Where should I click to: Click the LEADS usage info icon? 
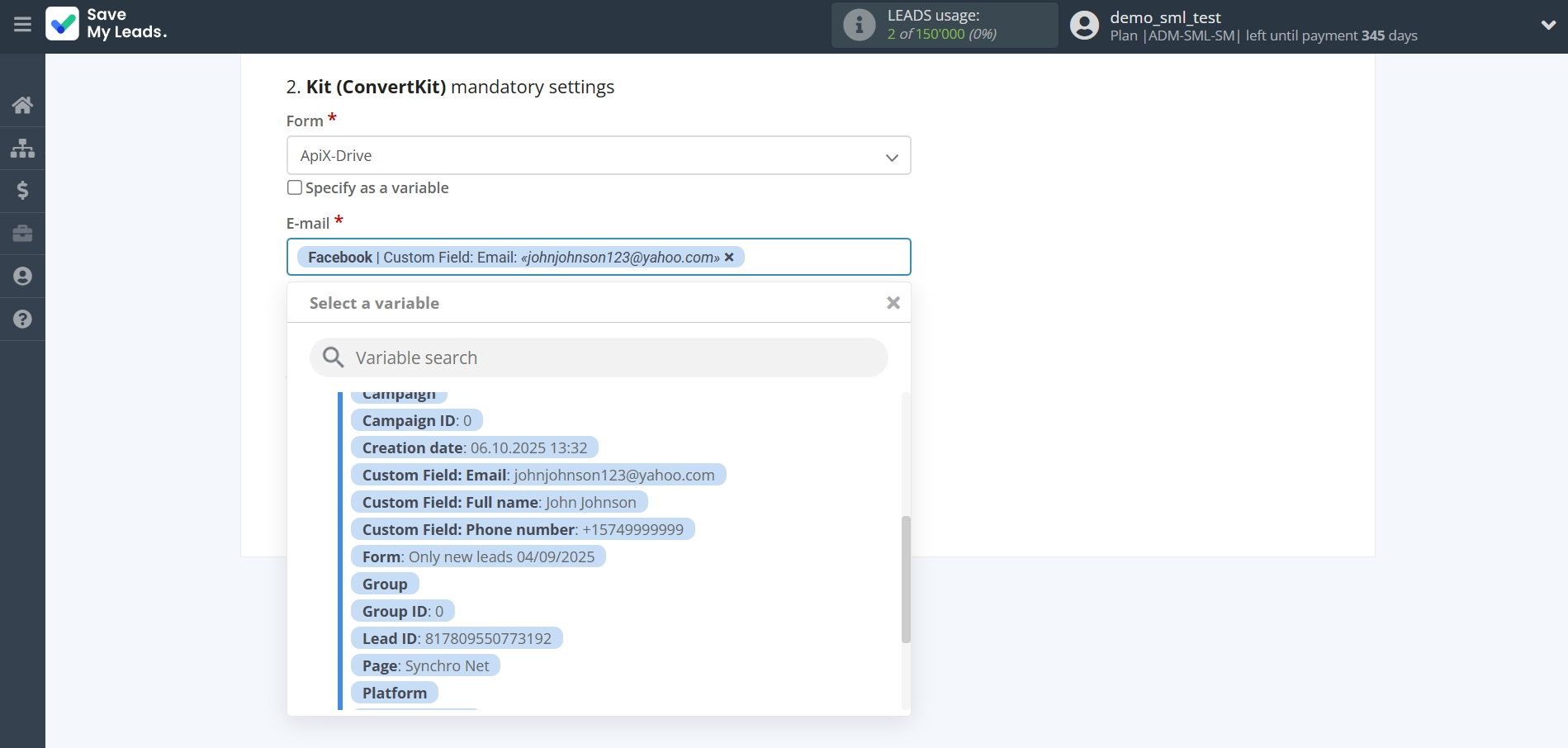[859, 25]
